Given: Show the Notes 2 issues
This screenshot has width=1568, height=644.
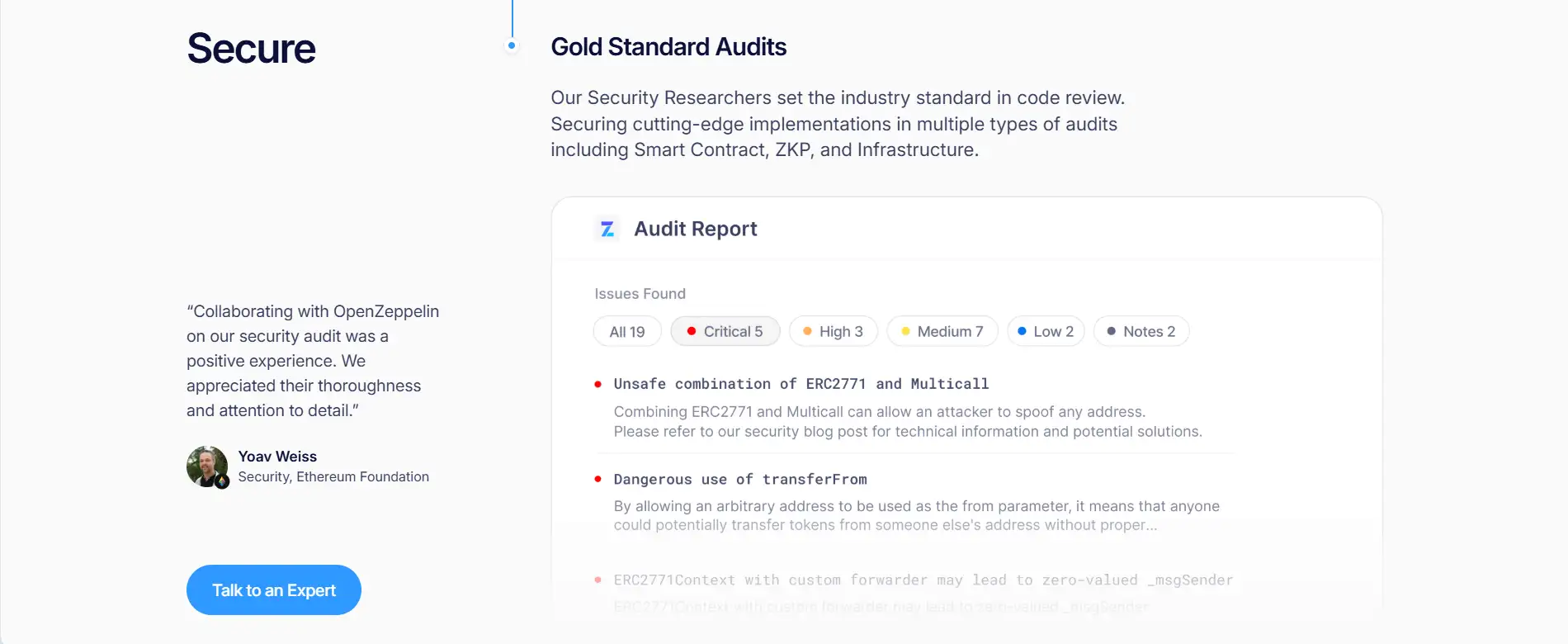Looking at the screenshot, I should point(1141,332).
